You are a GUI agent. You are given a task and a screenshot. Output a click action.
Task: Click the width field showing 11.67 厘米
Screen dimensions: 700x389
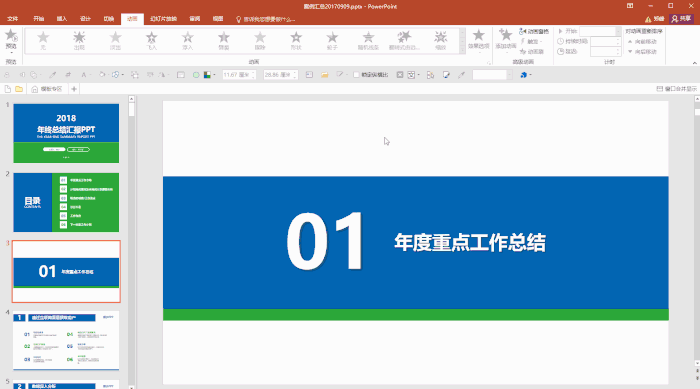[x=239, y=75]
